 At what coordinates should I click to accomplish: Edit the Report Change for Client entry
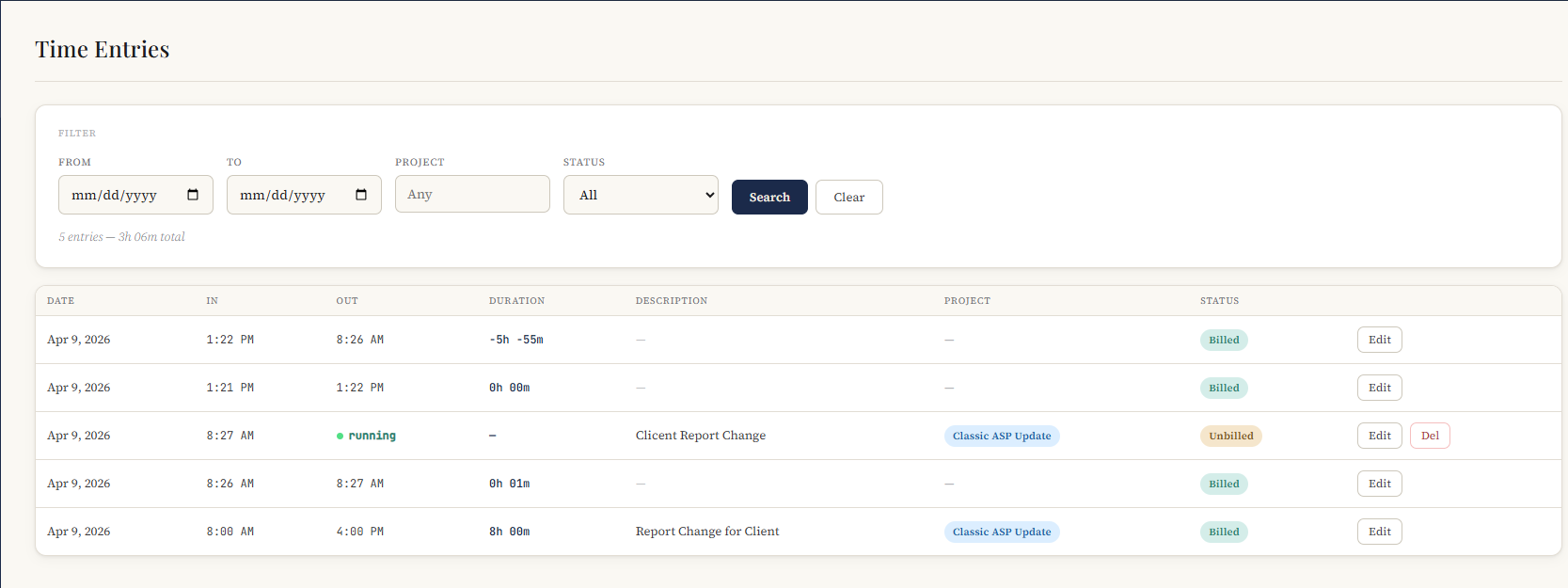click(1379, 532)
